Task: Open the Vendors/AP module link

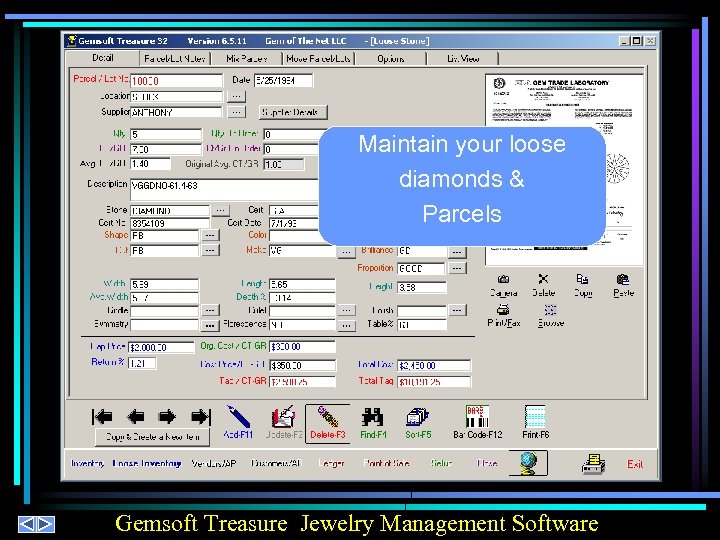Action: (x=214, y=463)
